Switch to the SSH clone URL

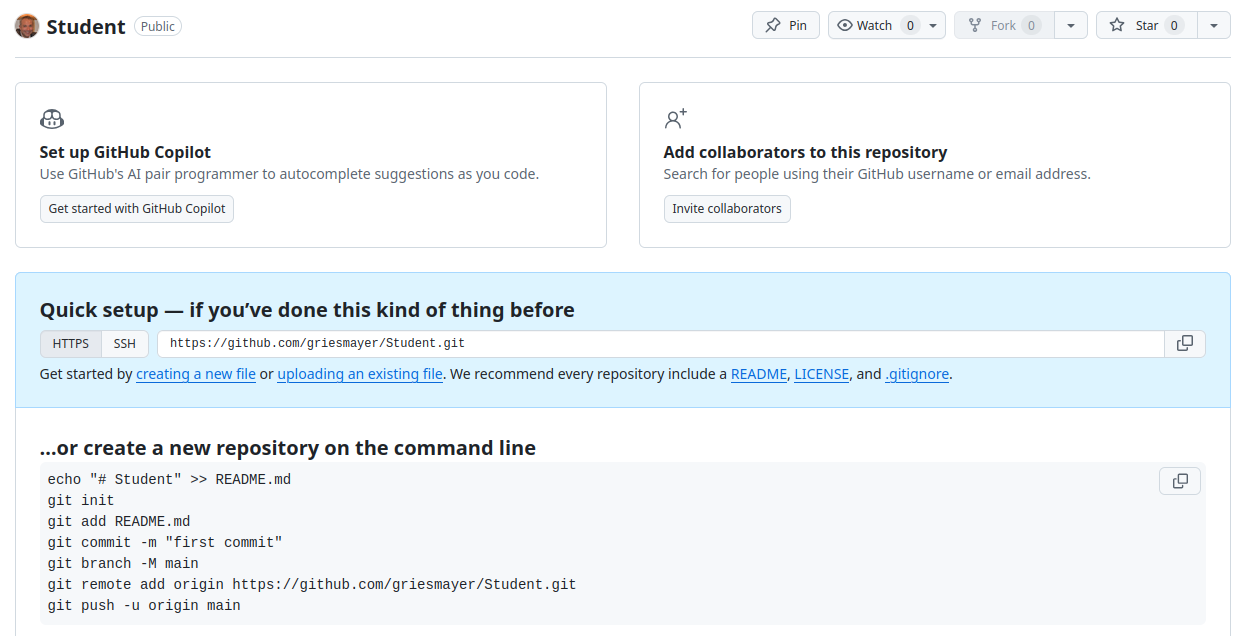(125, 344)
